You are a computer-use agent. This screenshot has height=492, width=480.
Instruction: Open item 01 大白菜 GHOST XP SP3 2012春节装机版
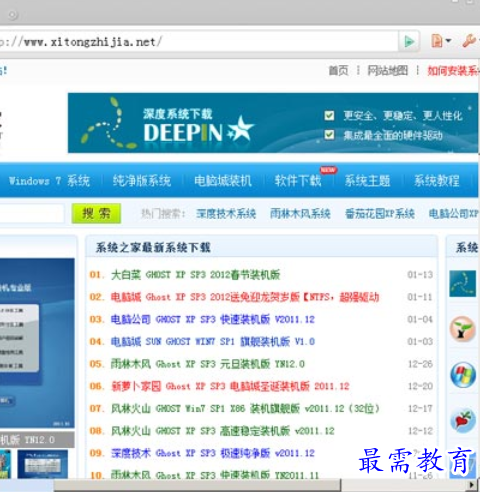tap(195, 275)
